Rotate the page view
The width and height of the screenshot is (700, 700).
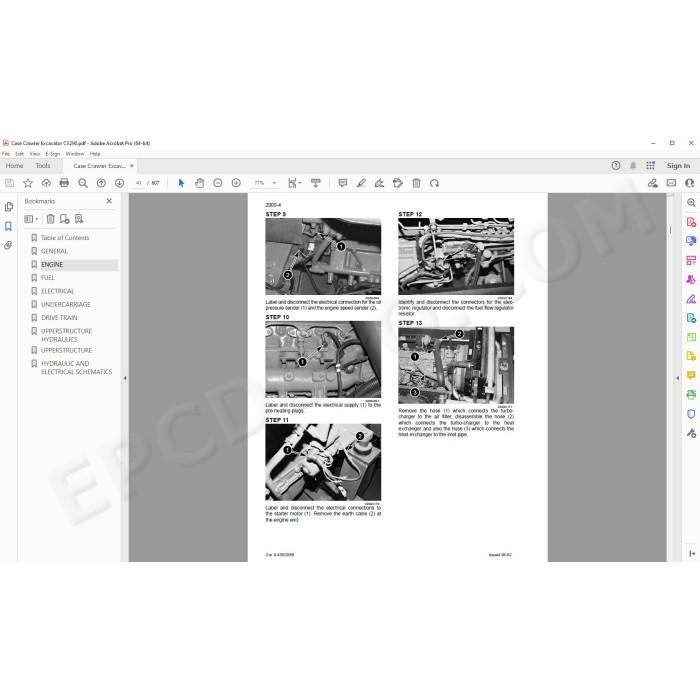click(434, 183)
